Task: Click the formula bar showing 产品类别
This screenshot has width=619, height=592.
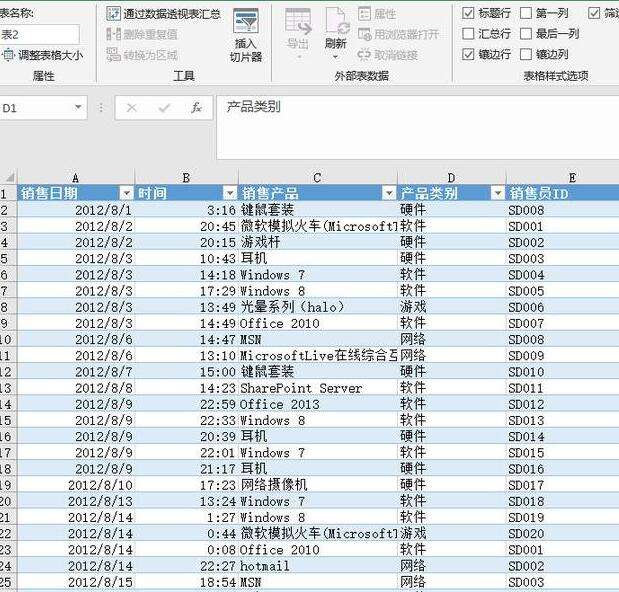Action: [x=418, y=127]
